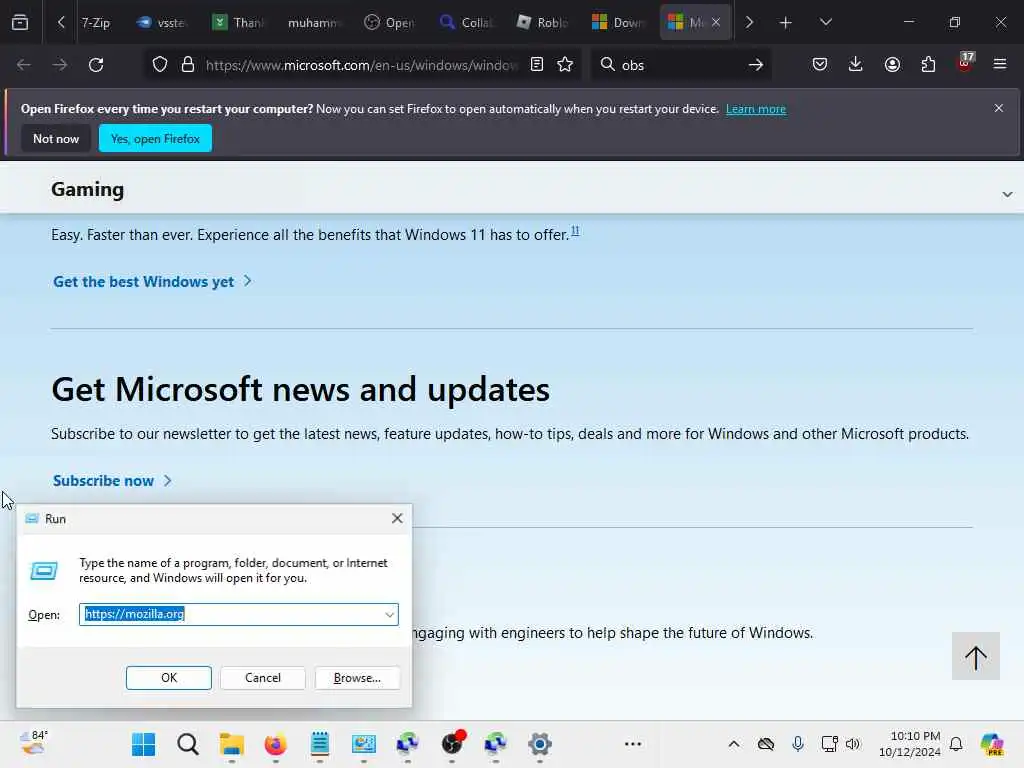Open the tracking protection shield icon
The height and width of the screenshot is (768, 1024).
[160, 65]
